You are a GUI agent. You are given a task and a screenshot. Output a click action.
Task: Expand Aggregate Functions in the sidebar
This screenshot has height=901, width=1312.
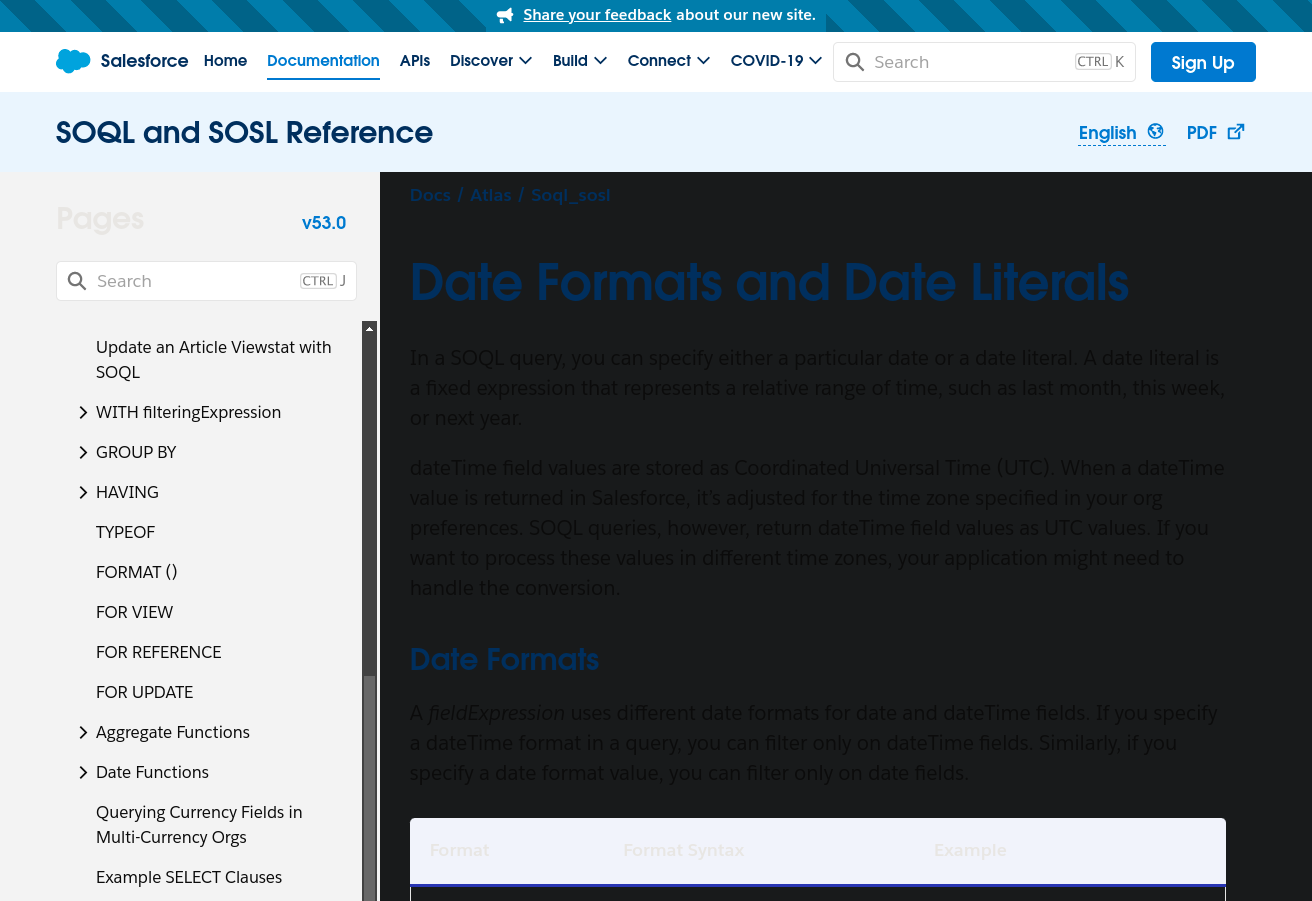pyautogui.click(x=83, y=732)
